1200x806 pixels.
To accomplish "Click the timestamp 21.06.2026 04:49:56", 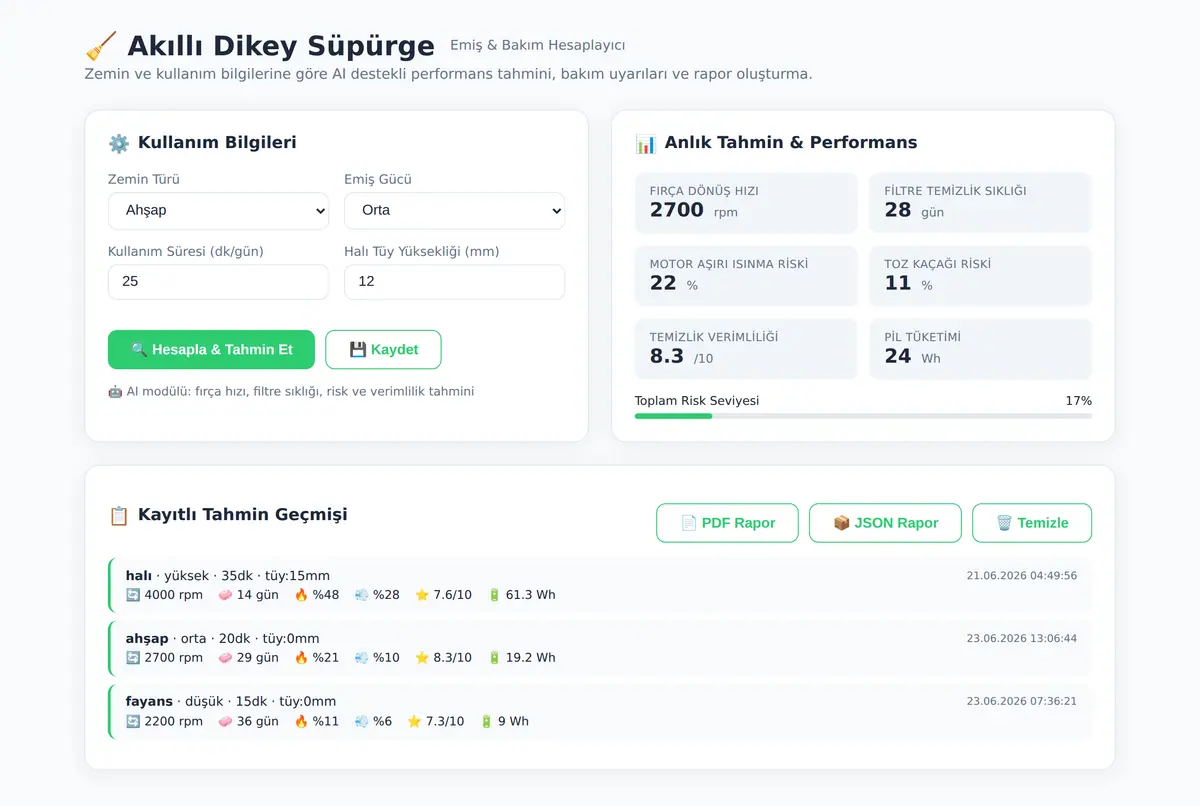I will 1021,576.
